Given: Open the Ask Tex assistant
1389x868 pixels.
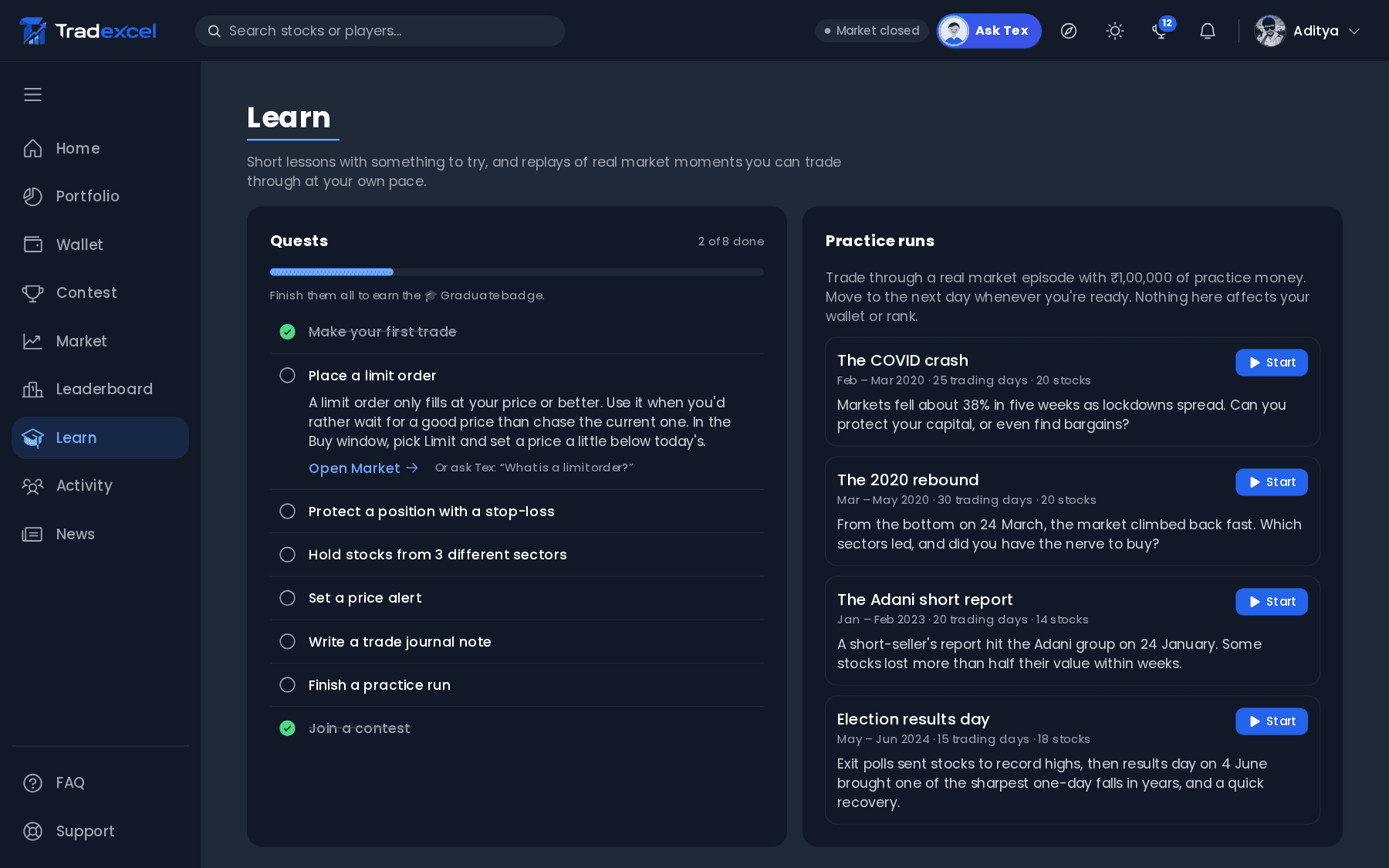Looking at the screenshot, I should pyautogui.click(x=989, y=31).
